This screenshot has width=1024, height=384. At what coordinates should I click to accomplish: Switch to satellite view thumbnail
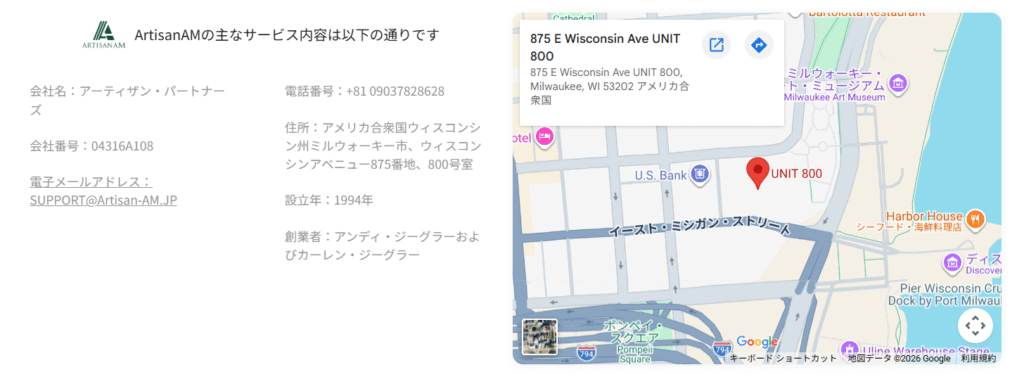pyautogui.click(x=539, y=336)
